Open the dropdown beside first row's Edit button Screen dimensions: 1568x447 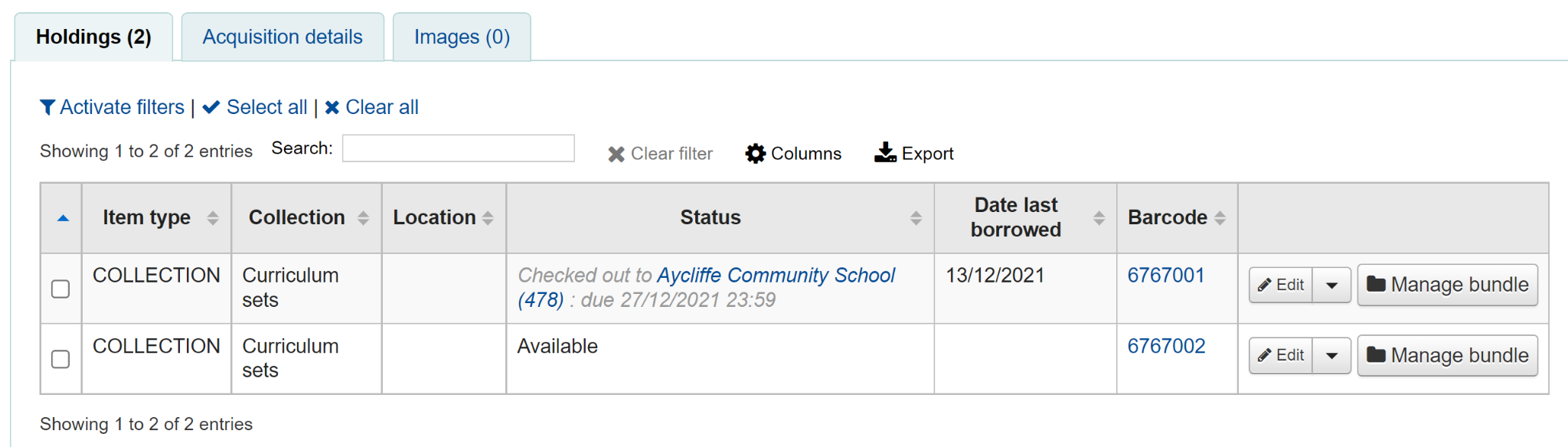click(x=1332, y=284)
